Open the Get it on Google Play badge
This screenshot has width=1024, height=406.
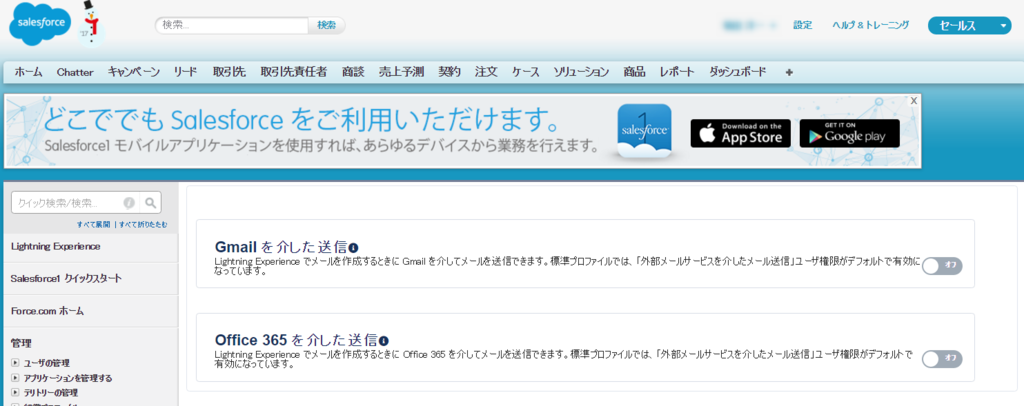click(850, 133)
